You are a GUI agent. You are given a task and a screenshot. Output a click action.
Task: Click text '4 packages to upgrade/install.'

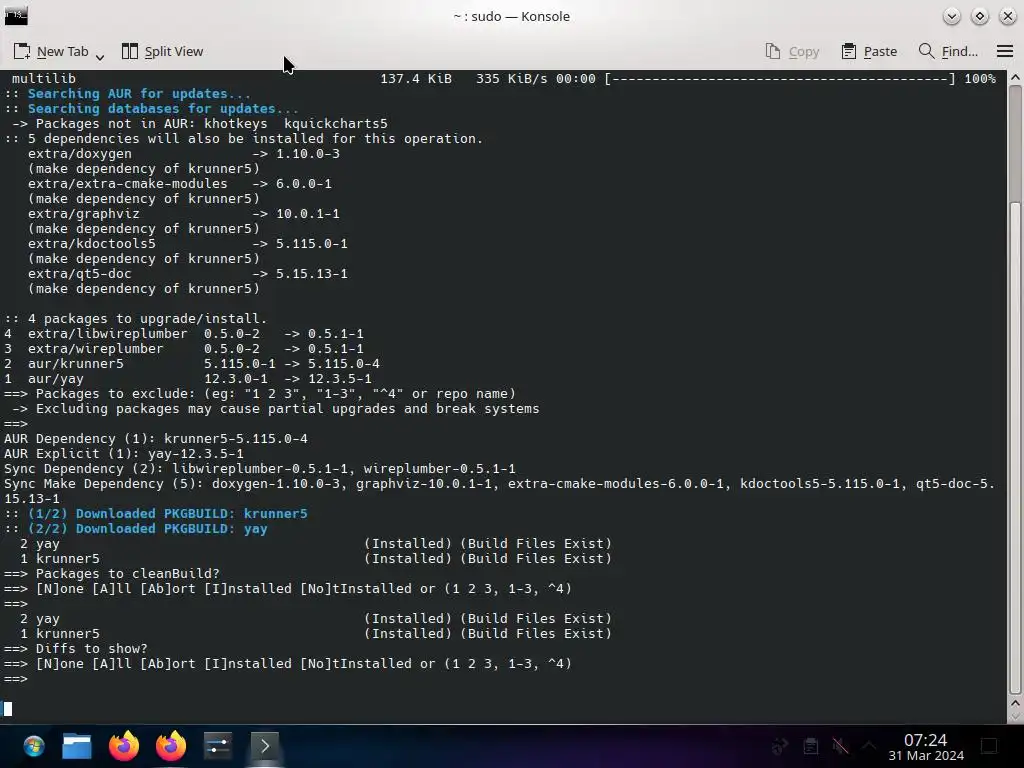pyautogui.click(x=148, y=319)
